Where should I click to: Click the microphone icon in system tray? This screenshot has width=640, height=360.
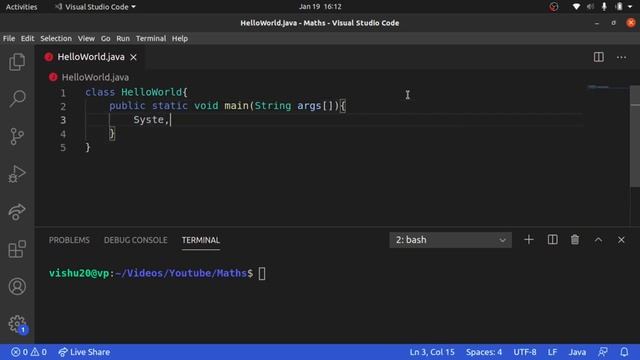coord(604,7)
